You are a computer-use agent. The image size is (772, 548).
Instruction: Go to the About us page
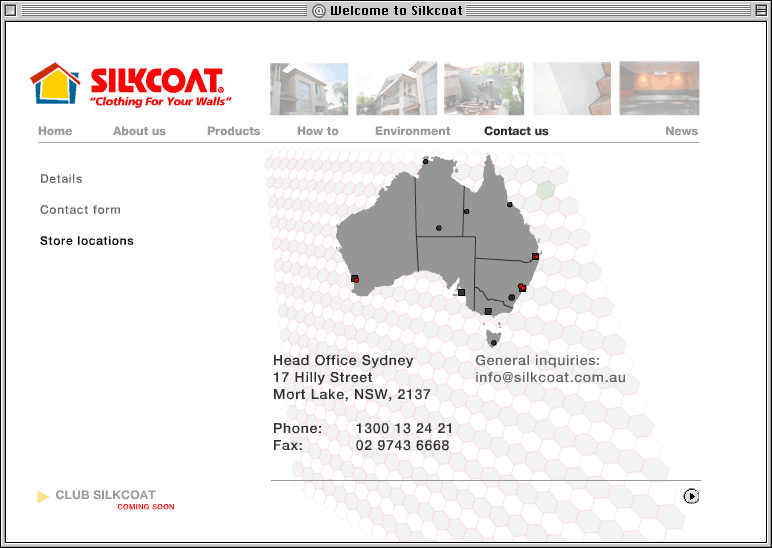139,131
